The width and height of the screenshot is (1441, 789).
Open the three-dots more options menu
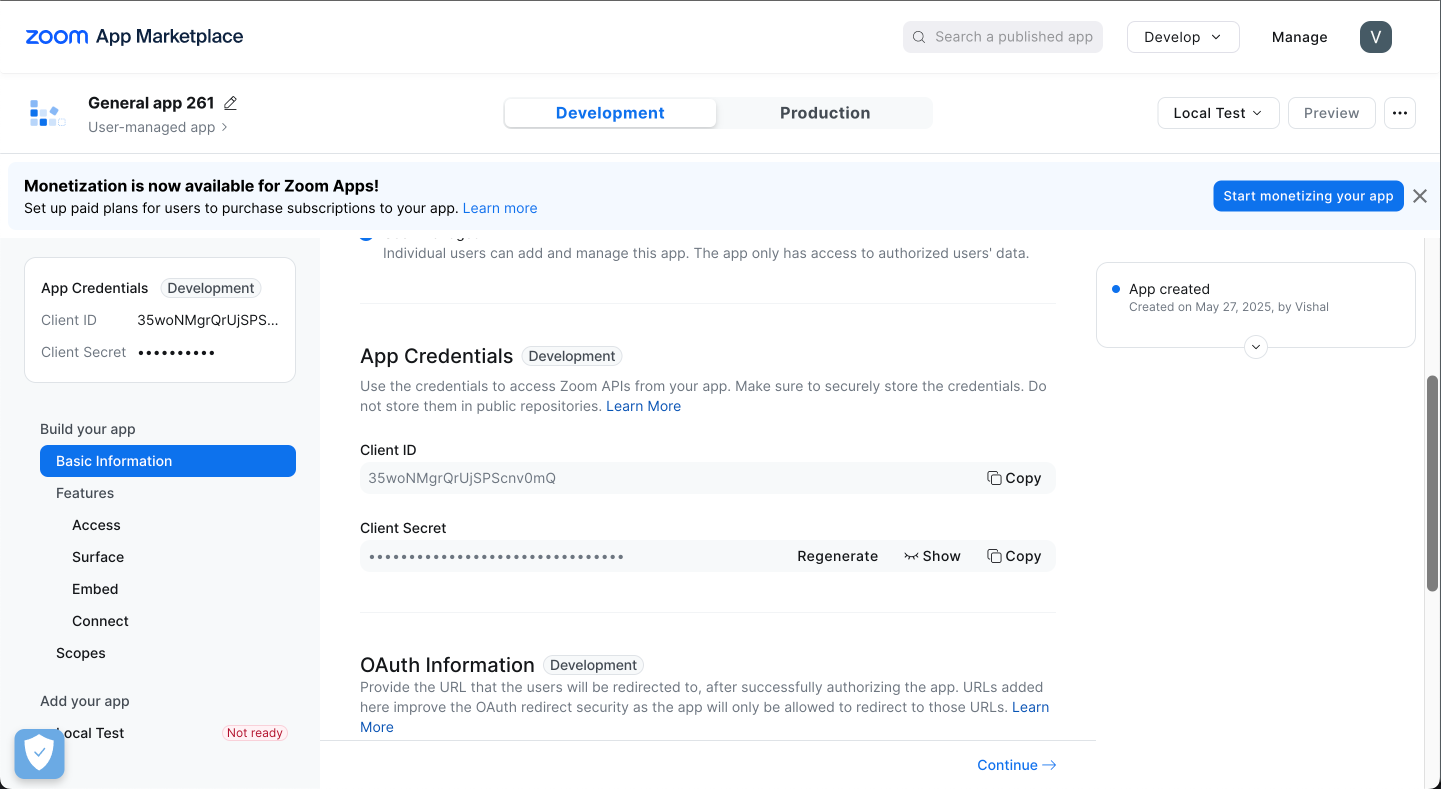(x=1400, y=113)
